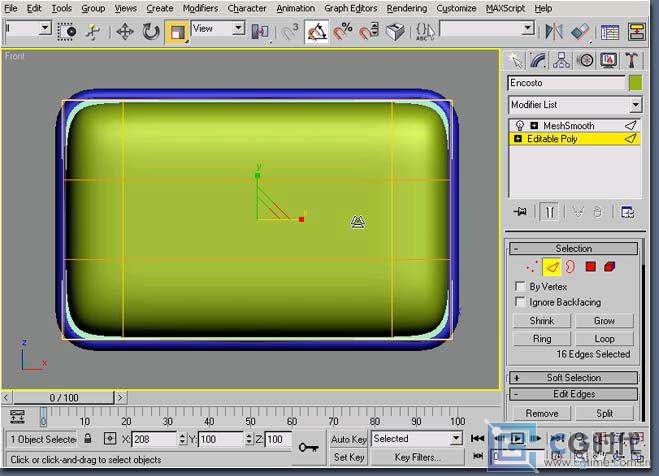
Task: Open the Layer Manager icon
Action: pos(610,32)
